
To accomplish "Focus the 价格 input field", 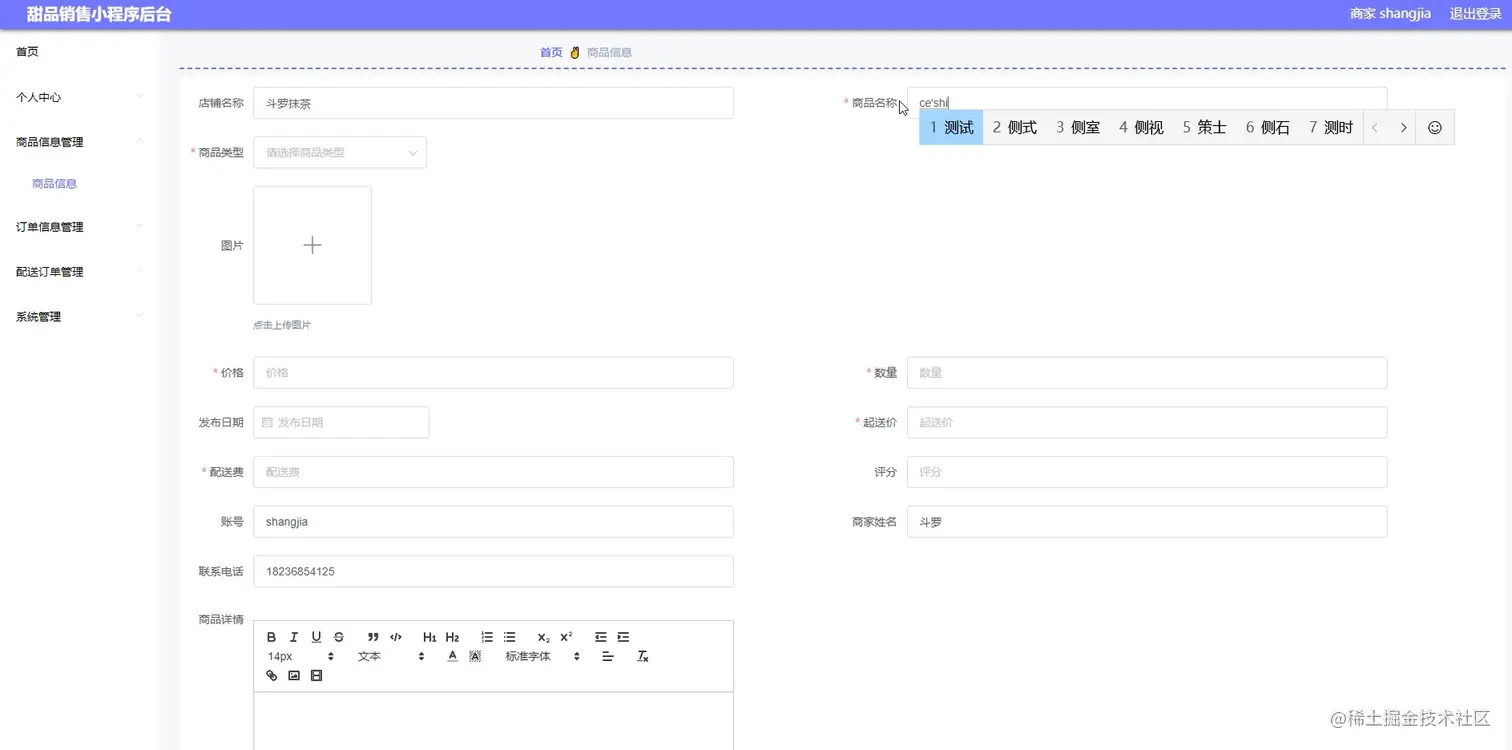I will tap(493, 373).
